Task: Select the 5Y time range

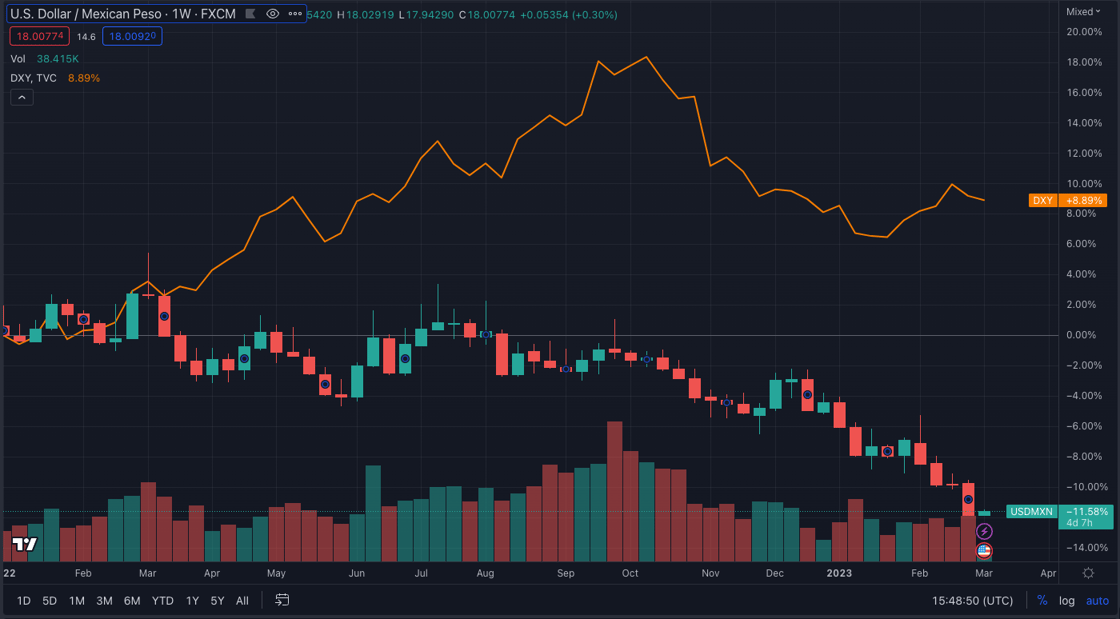Action: point(217,600)
